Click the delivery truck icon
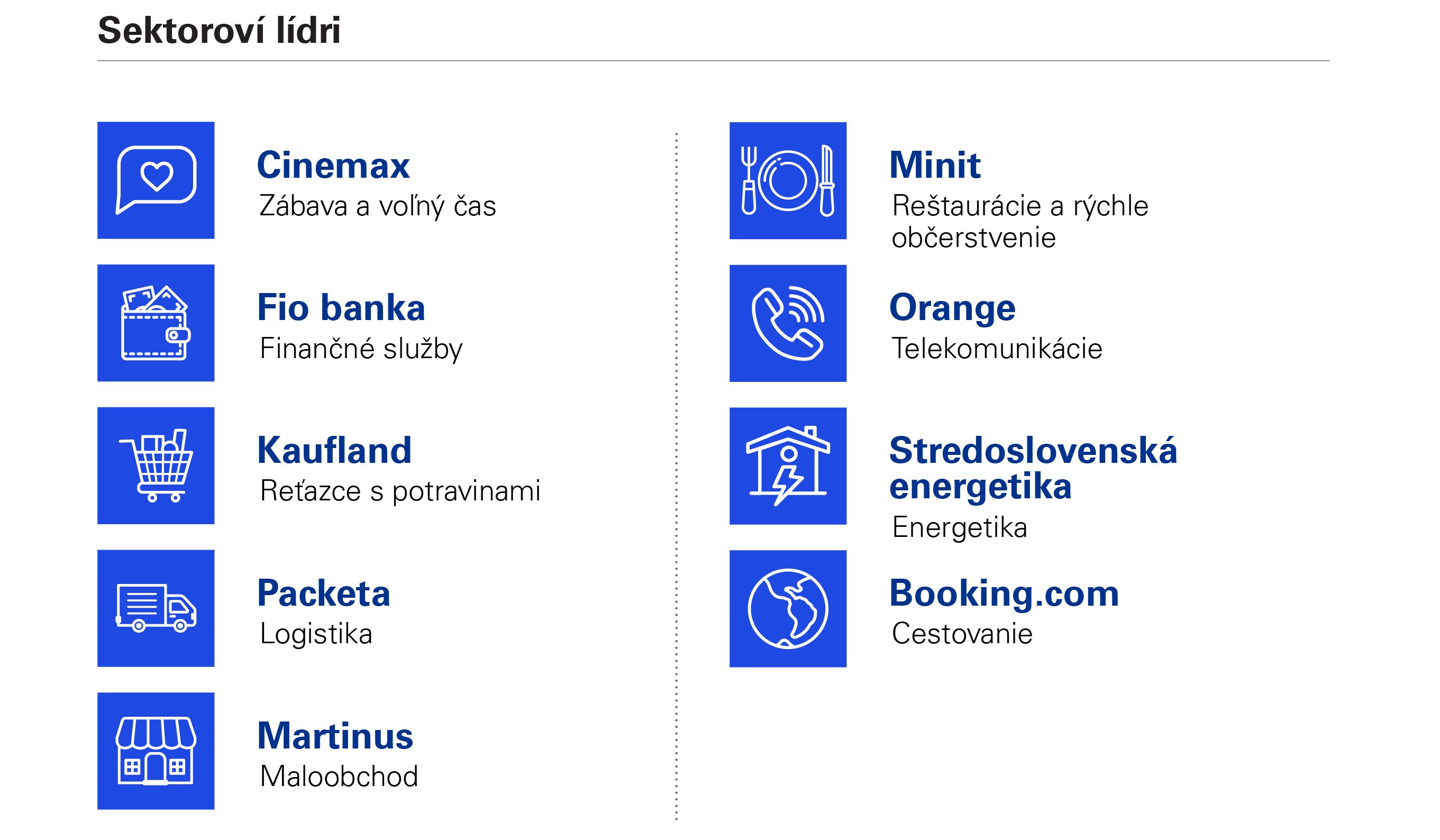Image resolution: width=1440 pixels, height=840 pixels. click(x=156, y=608)
